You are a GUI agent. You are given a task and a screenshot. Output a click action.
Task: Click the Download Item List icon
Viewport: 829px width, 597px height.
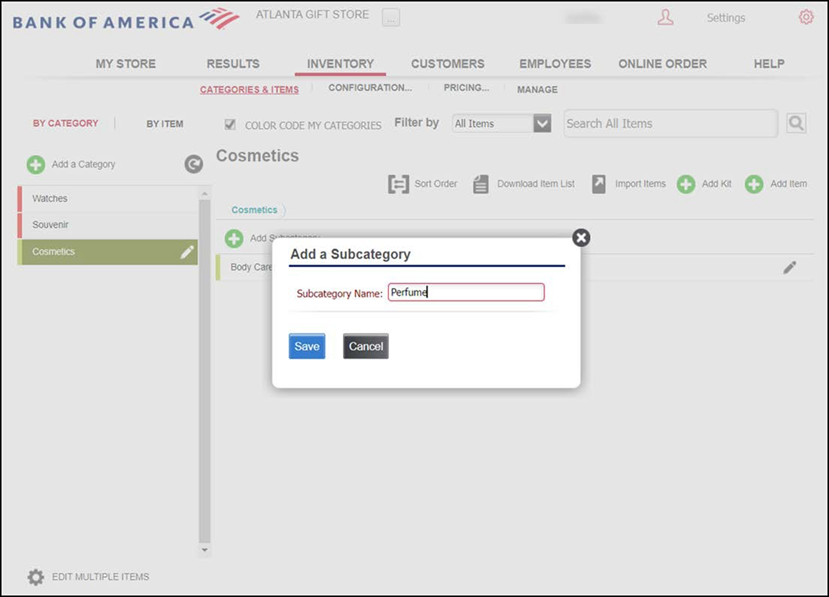(x=481, y=184)
